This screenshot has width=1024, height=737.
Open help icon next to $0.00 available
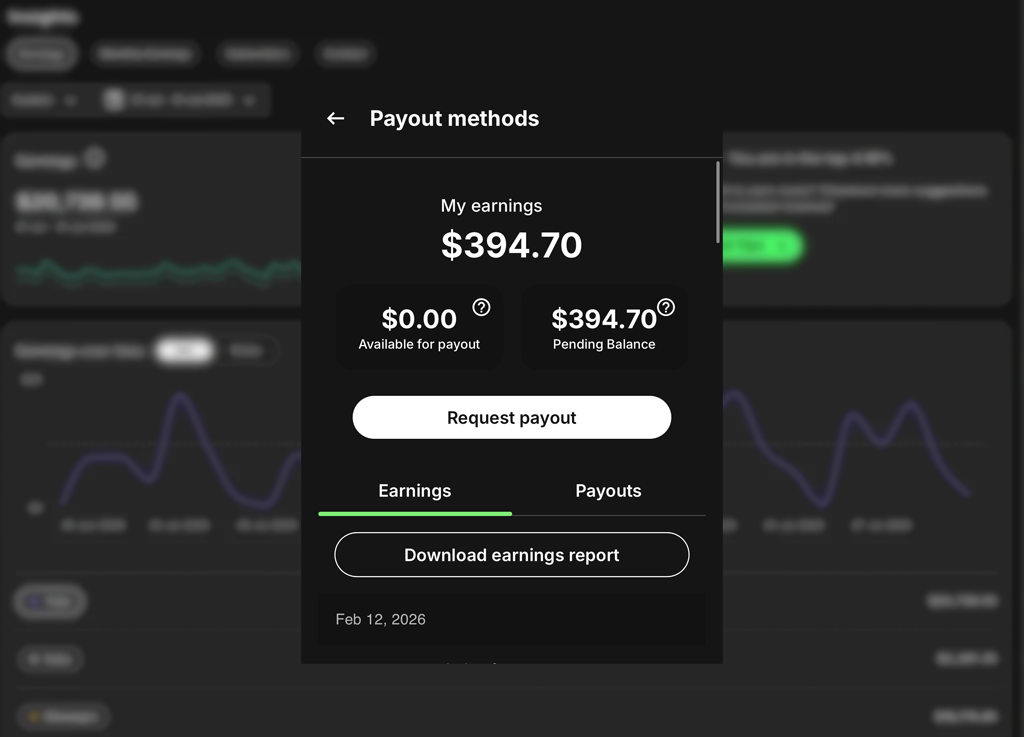(481, 307)
